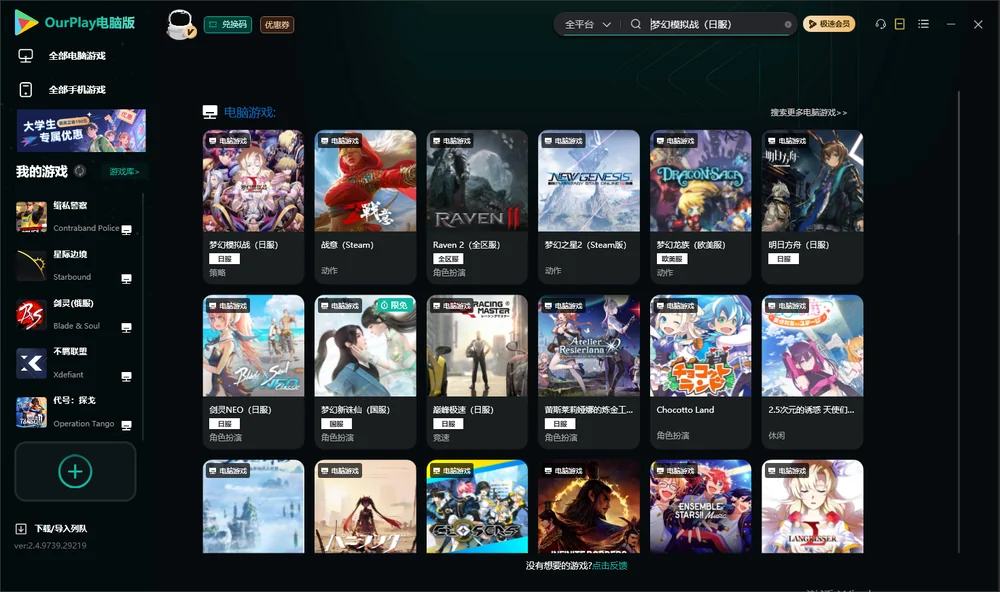Image resolution: width=1000 pixels, height=592 pixels.
Task: Click the my games list scrollbar
Action: [143, 316]
